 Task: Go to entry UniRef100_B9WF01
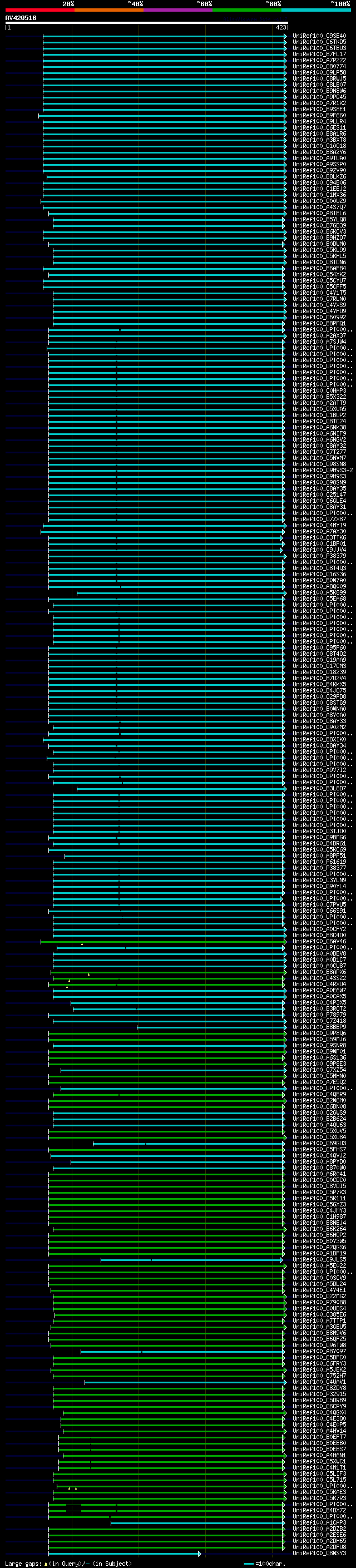pos(319,1051)
